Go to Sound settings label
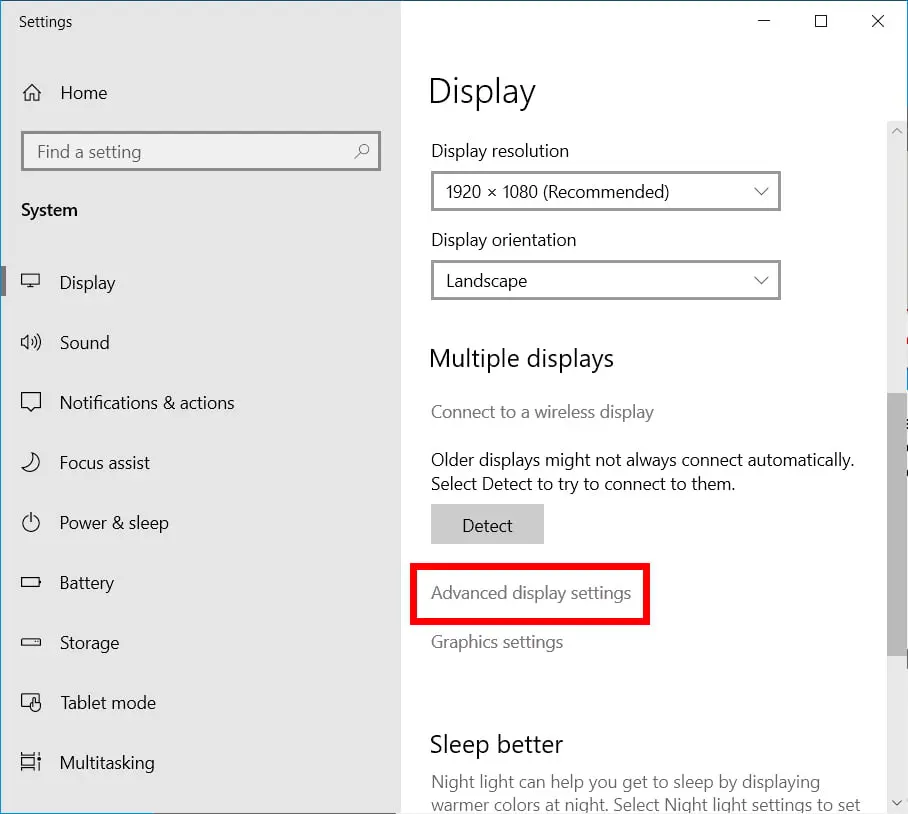This screenshot has height=814, width=908. click(x=84, y=343)
